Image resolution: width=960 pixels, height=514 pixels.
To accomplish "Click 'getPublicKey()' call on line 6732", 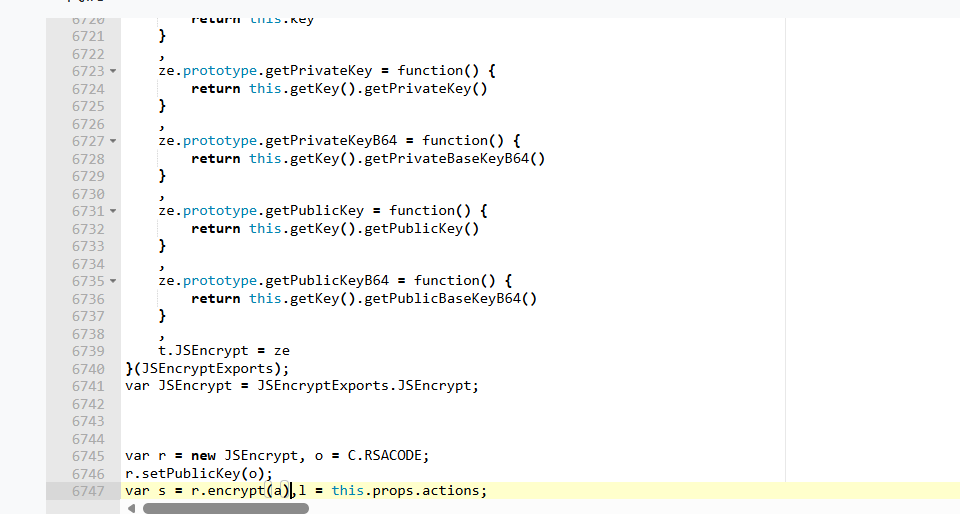I will click(421, 229).
